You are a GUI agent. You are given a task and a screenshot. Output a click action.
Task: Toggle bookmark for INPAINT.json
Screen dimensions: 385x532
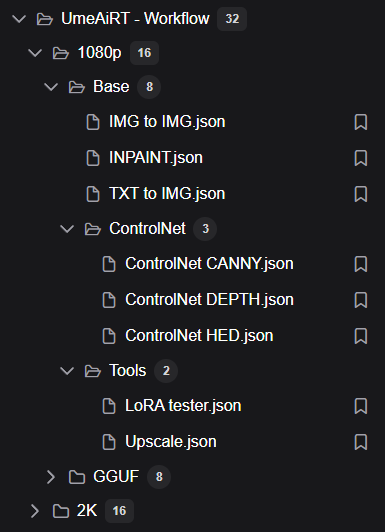point(361,158)
